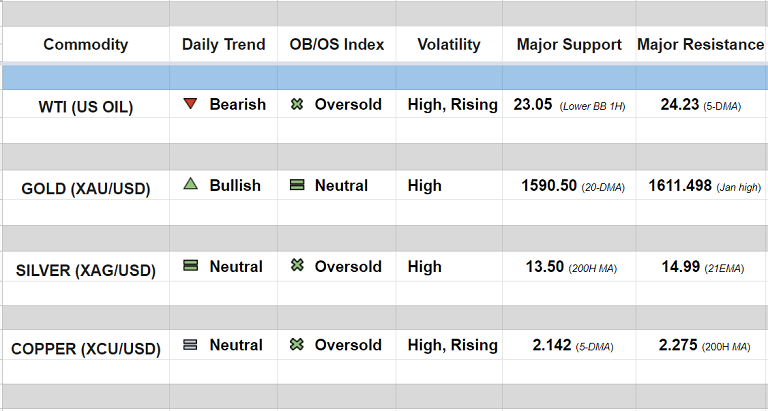Select the Major Resistance column header

pyautogui.click(x=702, y=44)
